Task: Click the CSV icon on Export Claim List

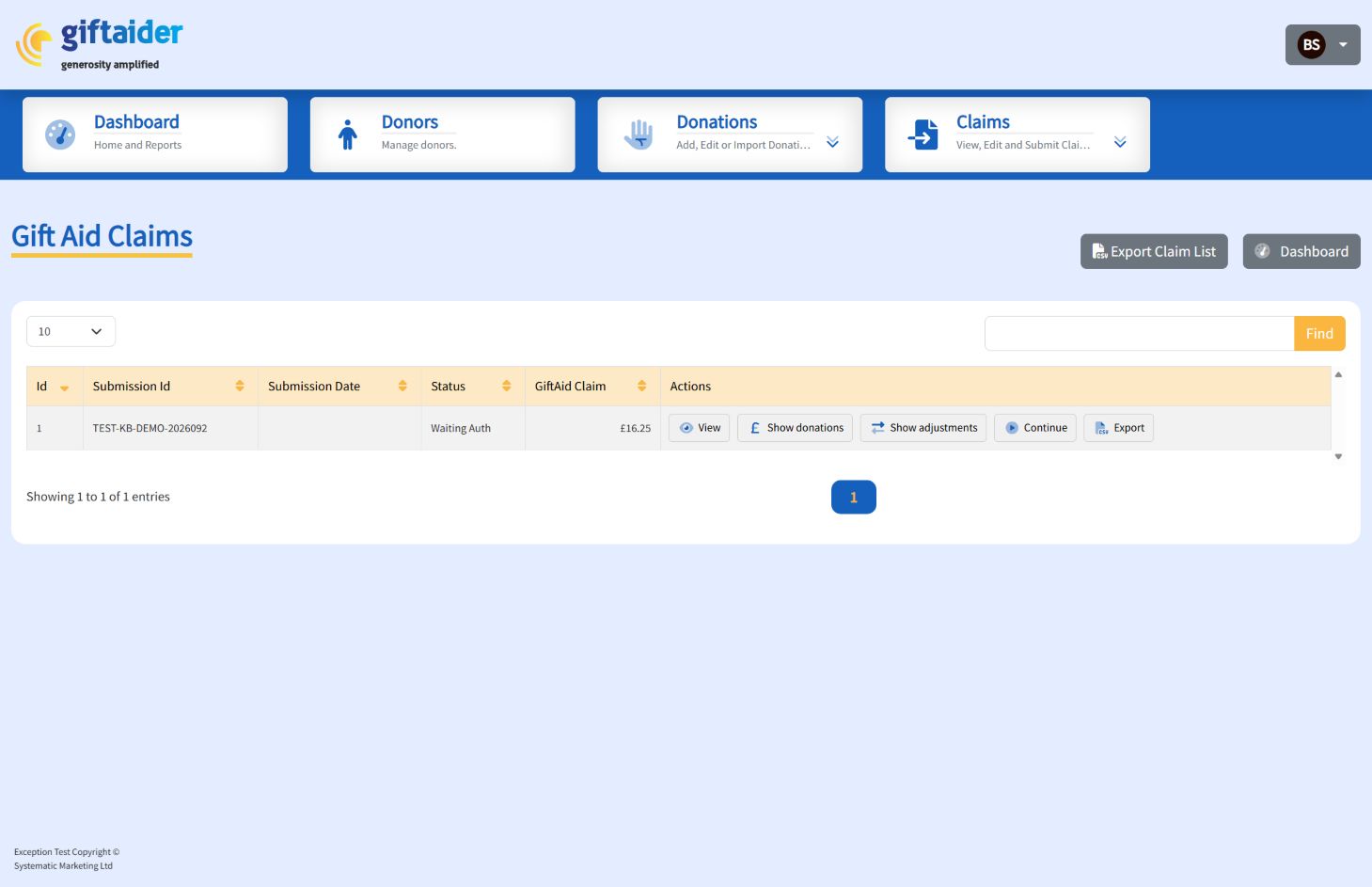Action: [x=1099, y=251]
